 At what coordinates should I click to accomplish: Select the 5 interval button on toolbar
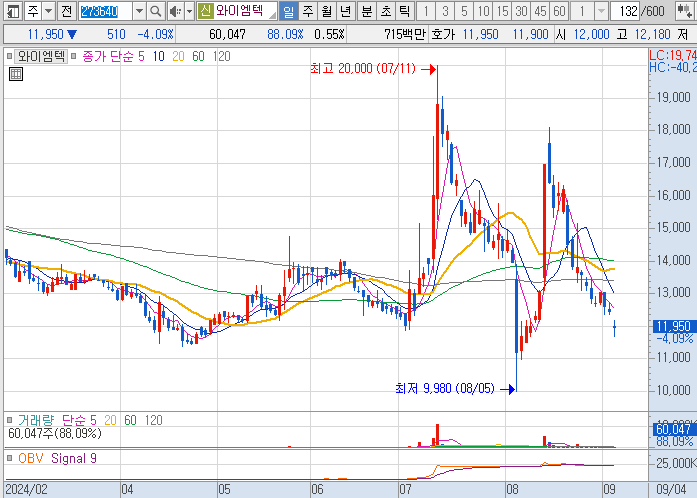point(464,11)
